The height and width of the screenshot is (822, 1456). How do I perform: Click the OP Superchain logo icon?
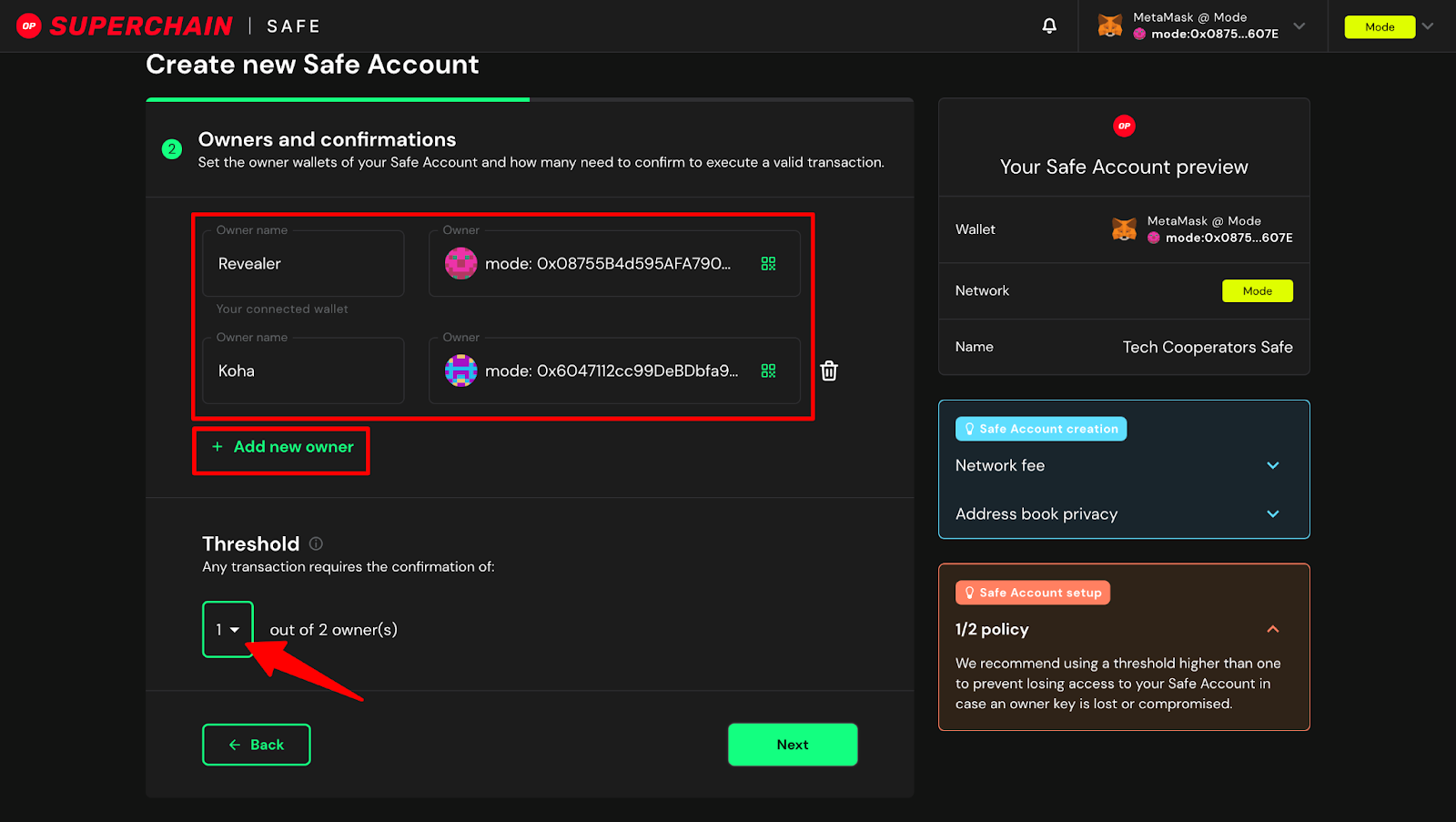pos(28,25)
